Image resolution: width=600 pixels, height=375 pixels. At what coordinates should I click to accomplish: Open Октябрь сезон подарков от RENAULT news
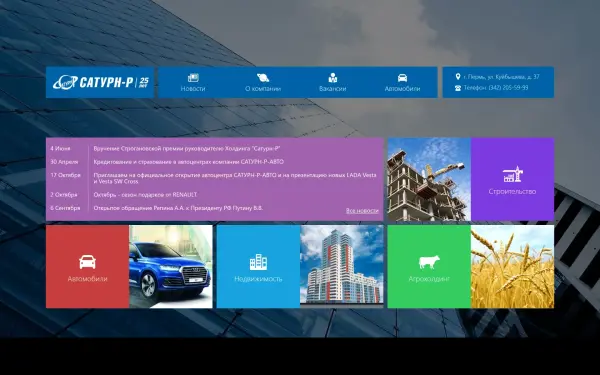pyautogui.click(x=145, y=195)
